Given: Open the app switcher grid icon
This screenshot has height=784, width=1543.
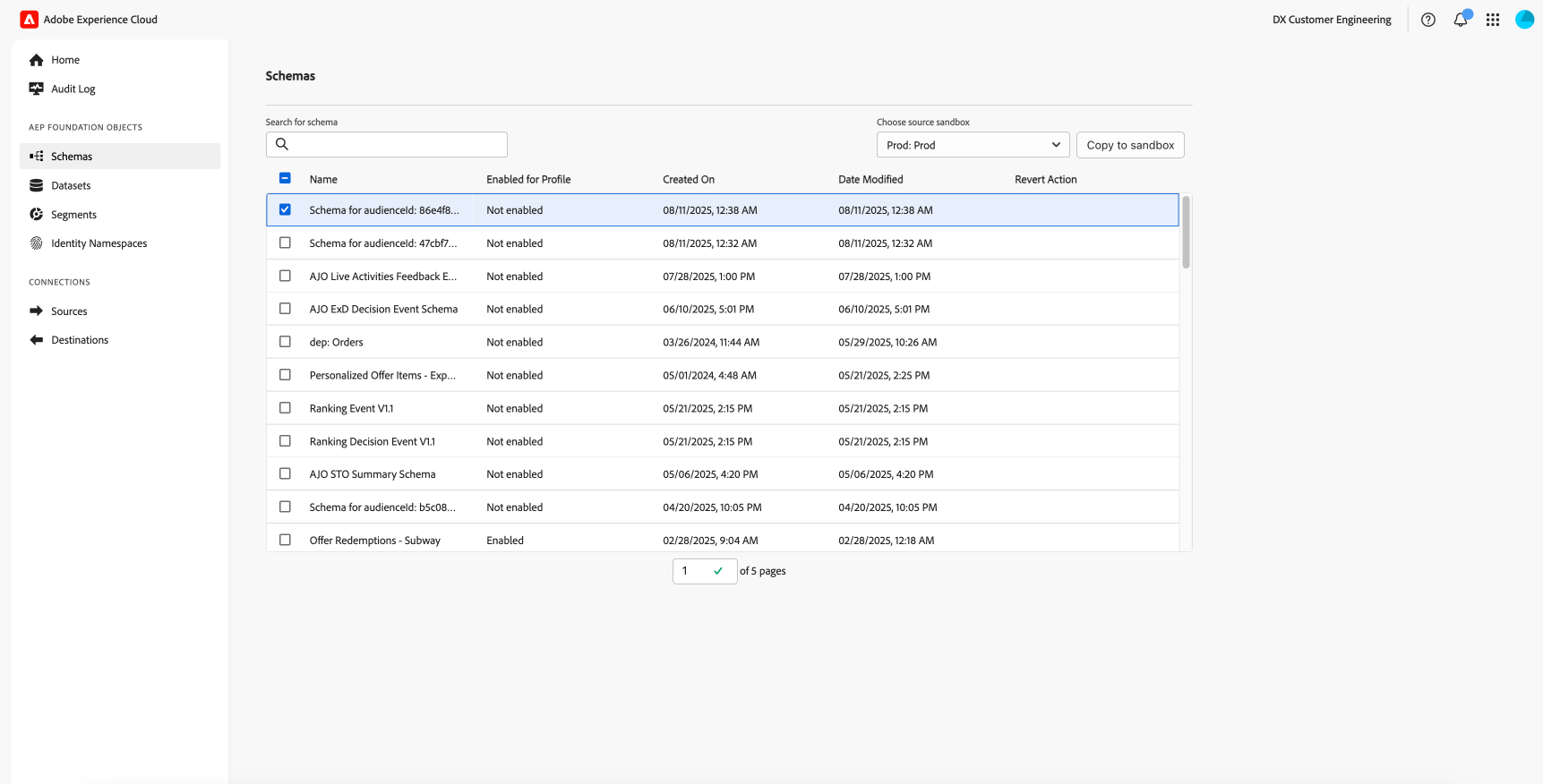Looking at the screenshot, I should click(x=1493, y=20).
